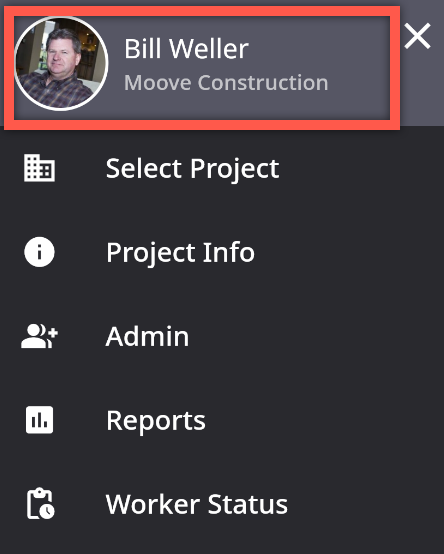Go to the Admin menu entry

[222, 336]
